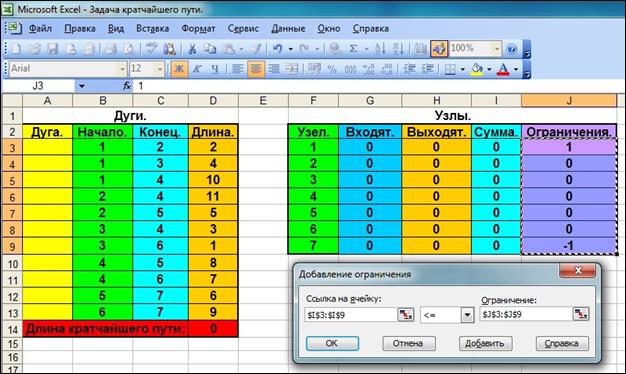Open the Файл menu

point(40,28)
